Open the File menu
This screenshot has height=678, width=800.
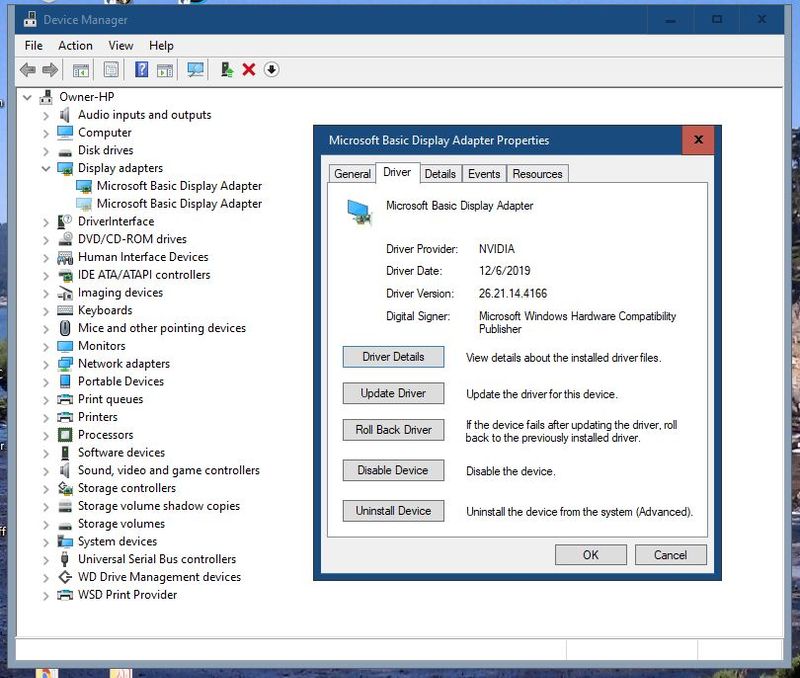click(x=34, y=45)
